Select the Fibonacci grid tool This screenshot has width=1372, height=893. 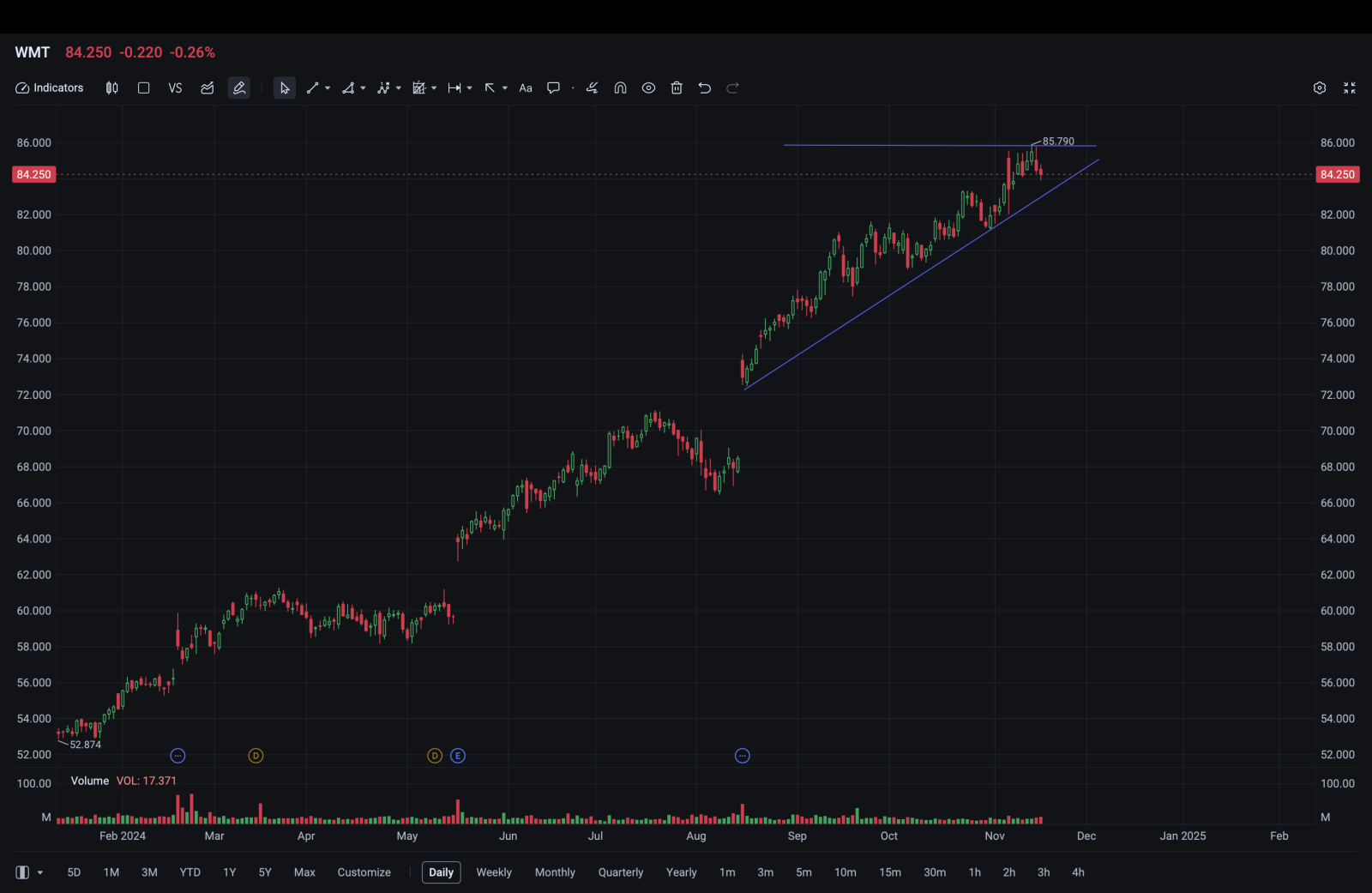(419, 87)
